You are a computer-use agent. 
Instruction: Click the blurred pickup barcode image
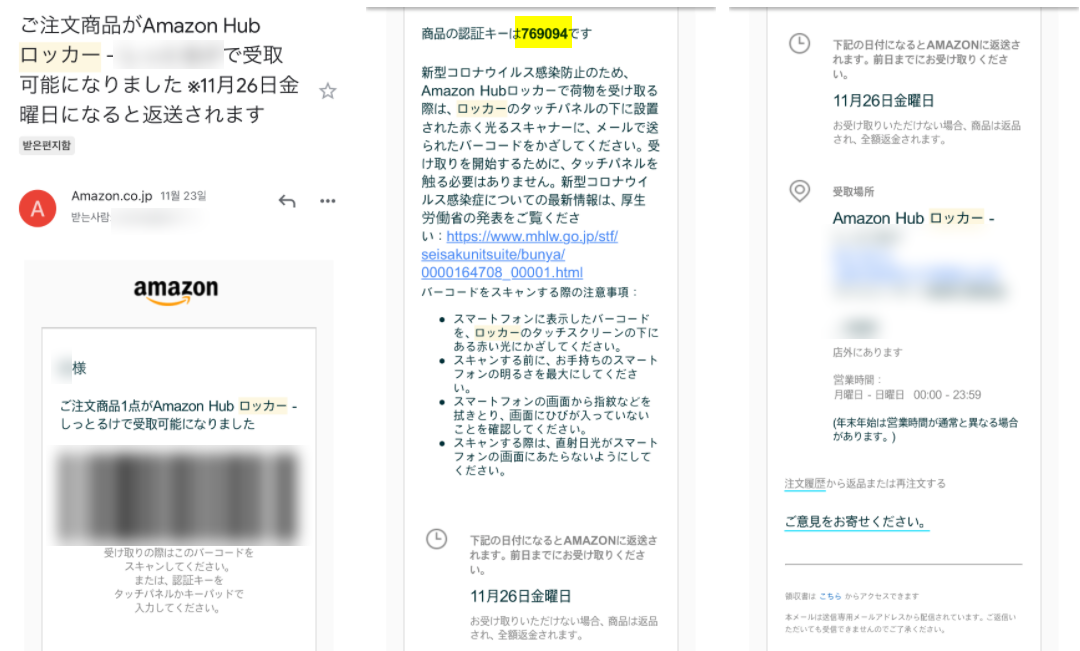point(178,495)
